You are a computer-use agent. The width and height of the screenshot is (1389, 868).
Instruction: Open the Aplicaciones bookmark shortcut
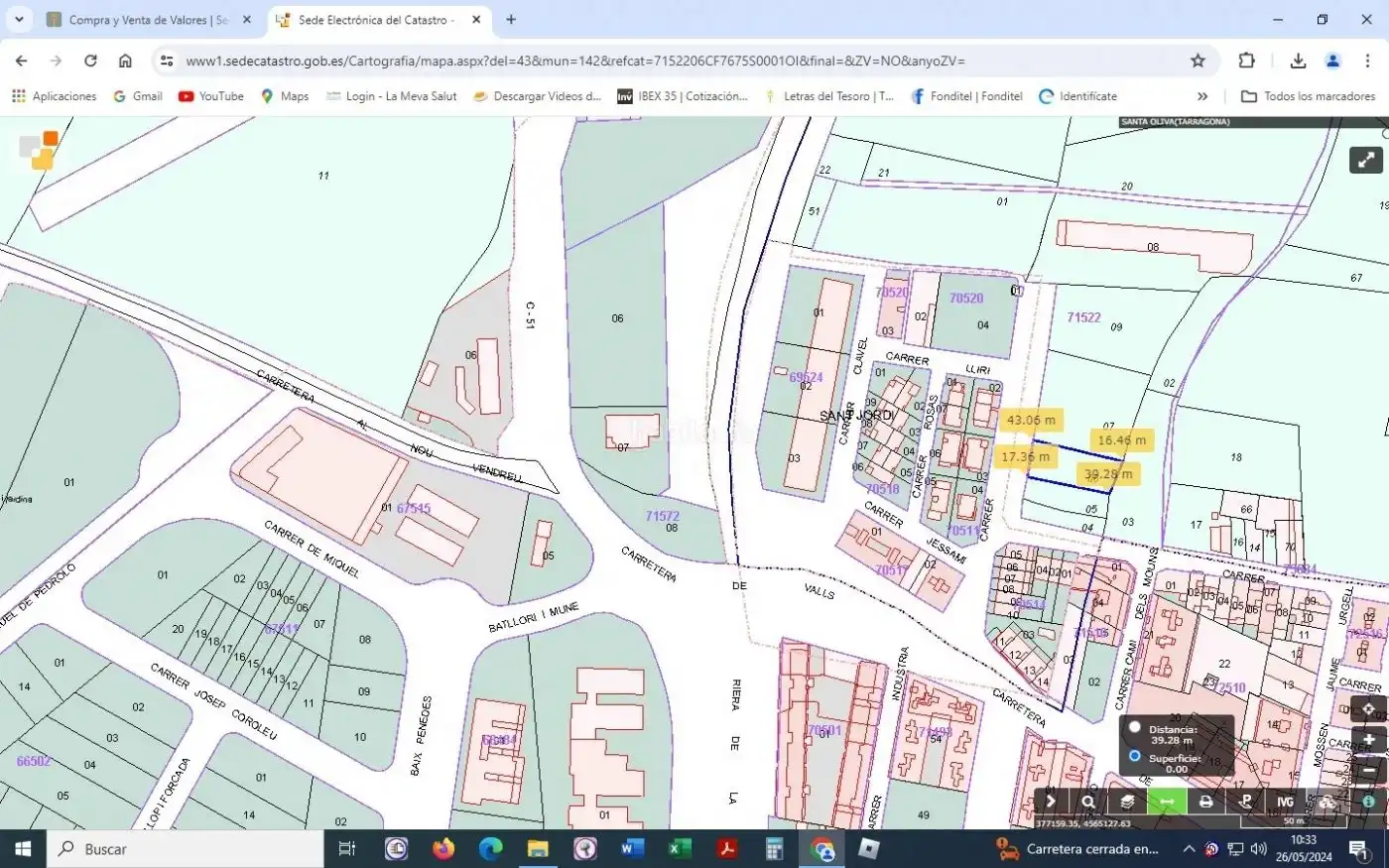55,96
